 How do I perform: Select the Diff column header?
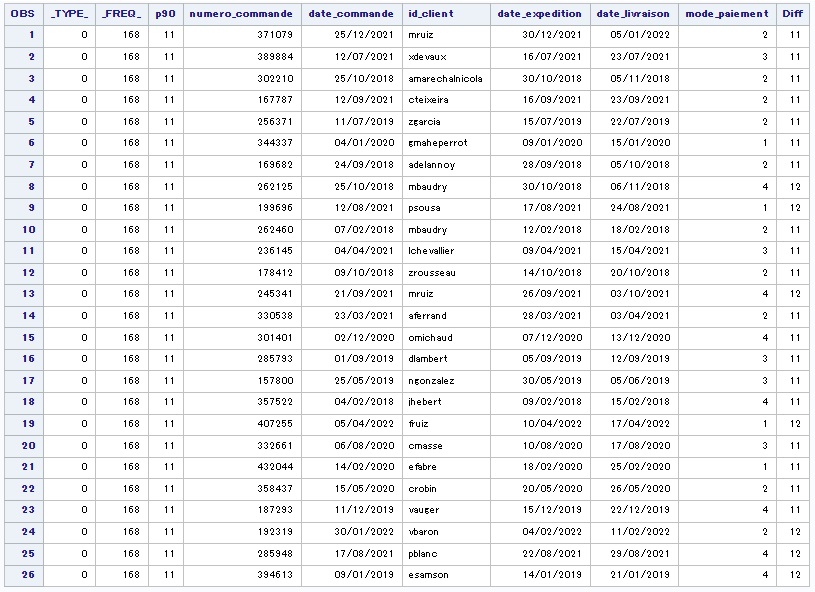(x=793, y=14)
